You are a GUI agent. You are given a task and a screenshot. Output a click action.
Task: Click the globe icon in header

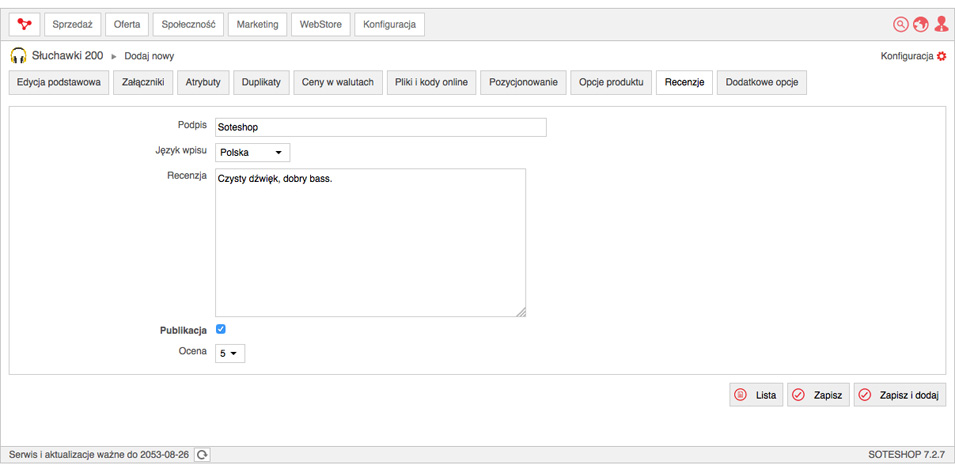[x=920, y=24]
